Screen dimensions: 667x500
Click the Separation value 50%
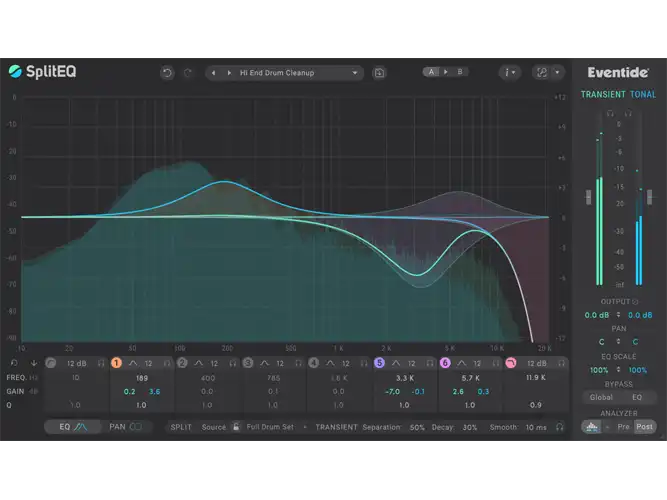click(x=417, y=427)
